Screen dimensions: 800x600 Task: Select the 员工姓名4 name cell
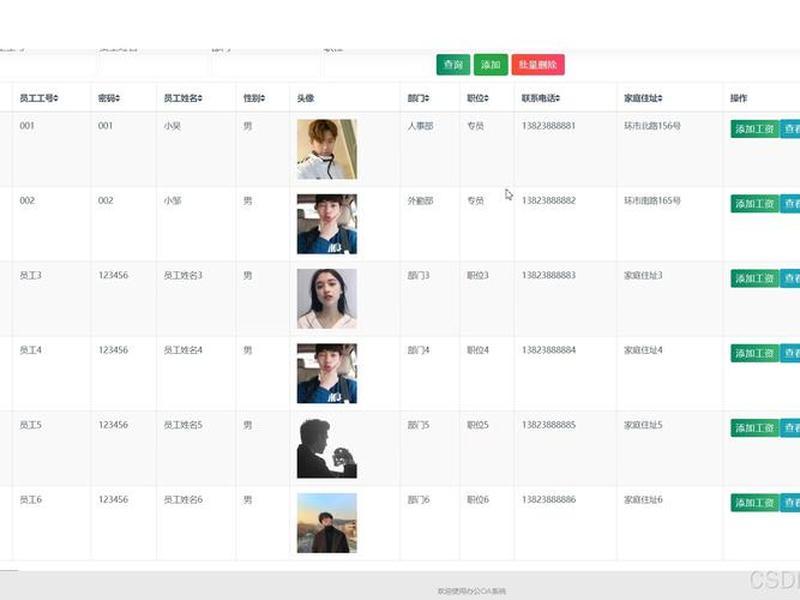183,350
